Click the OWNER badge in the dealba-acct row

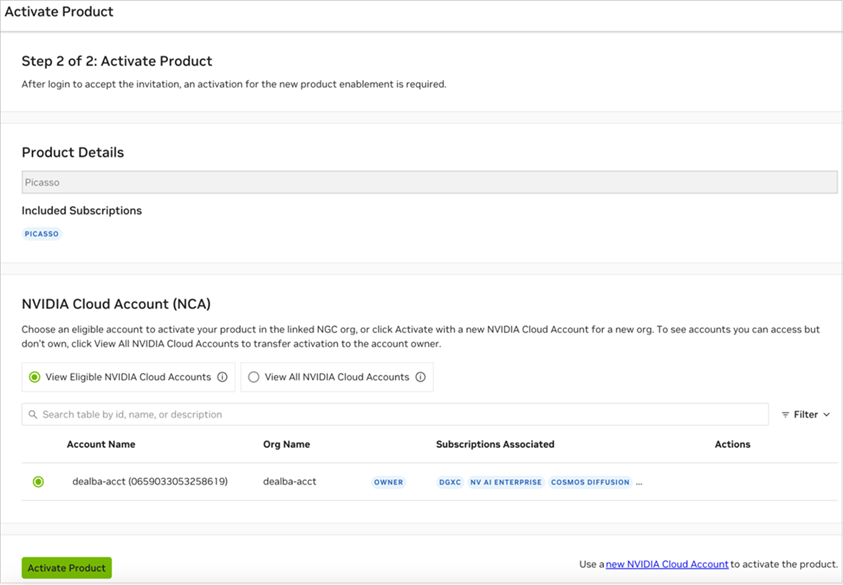[388, 482]
